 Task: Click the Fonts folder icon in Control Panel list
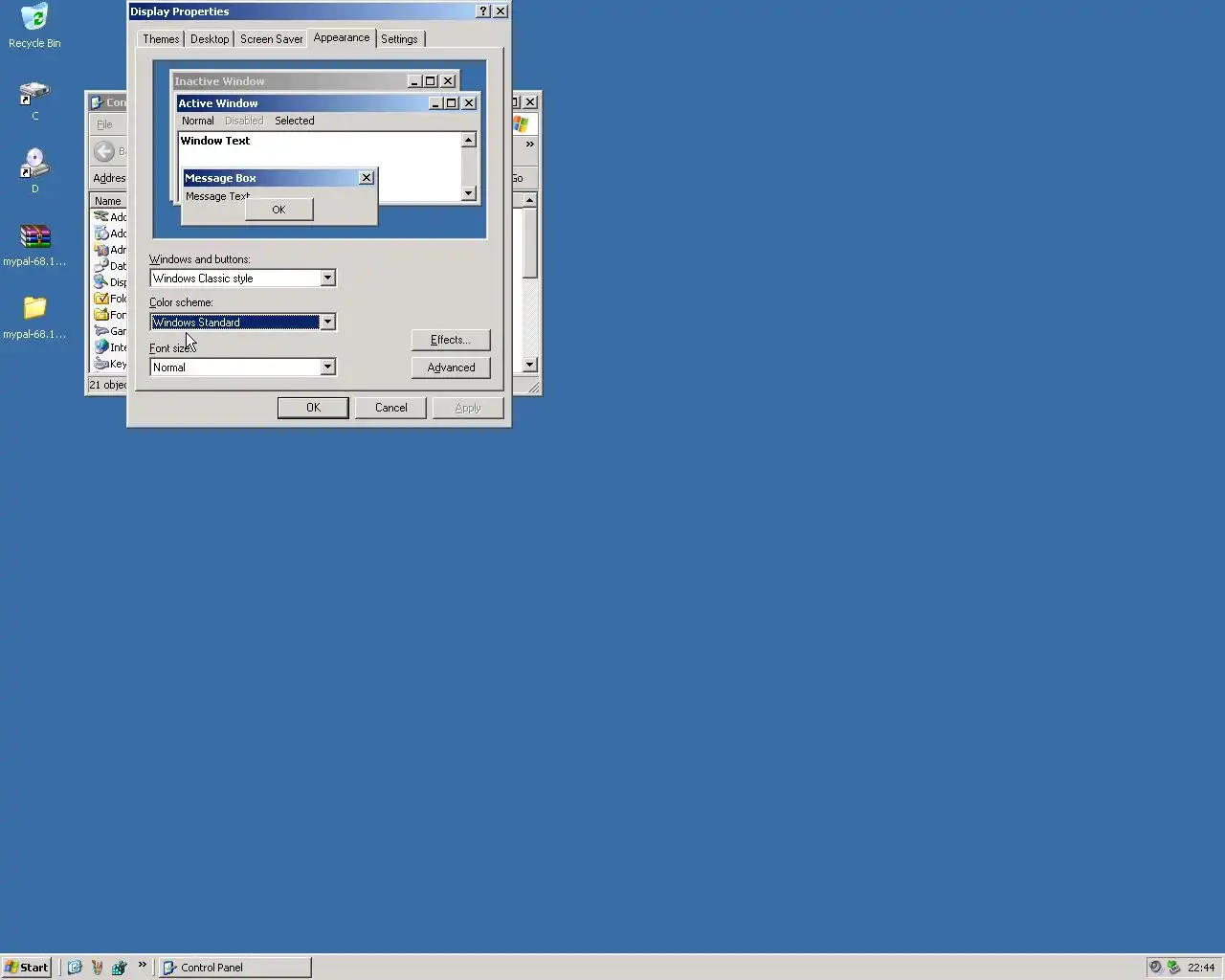(101, 315)
